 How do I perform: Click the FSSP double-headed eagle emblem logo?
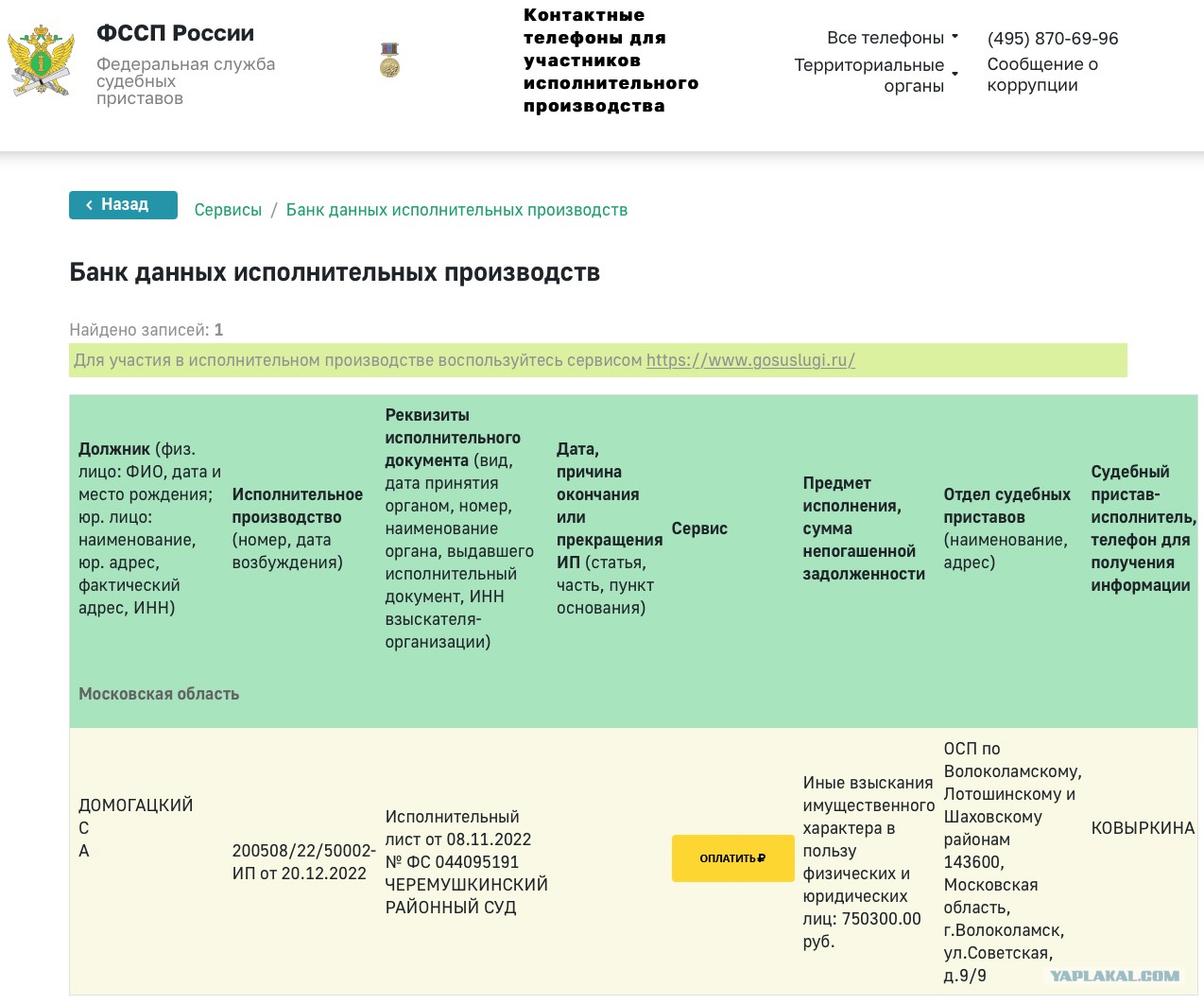(x=41, y=61)
